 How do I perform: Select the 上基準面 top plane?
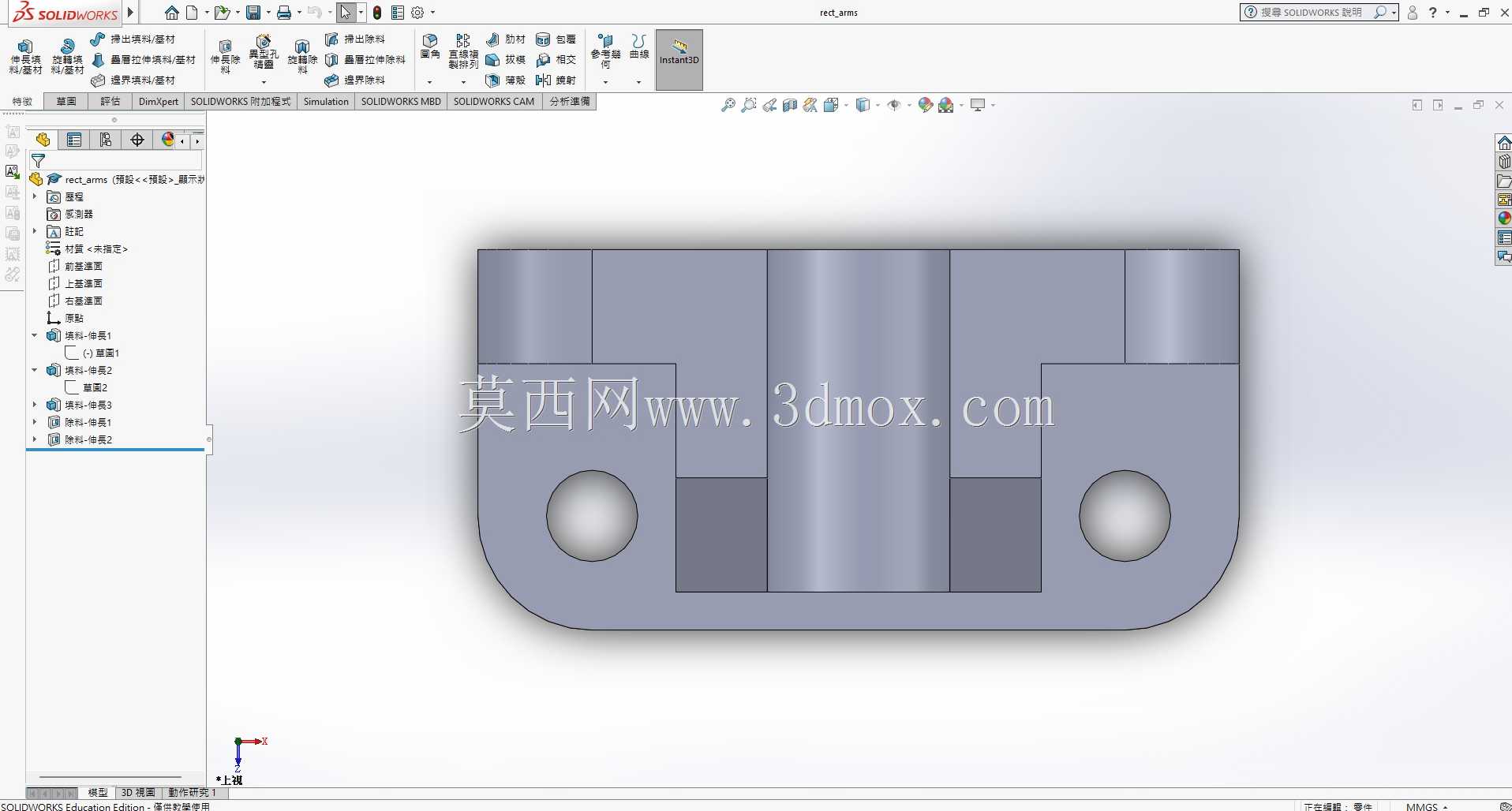[76, 283]
